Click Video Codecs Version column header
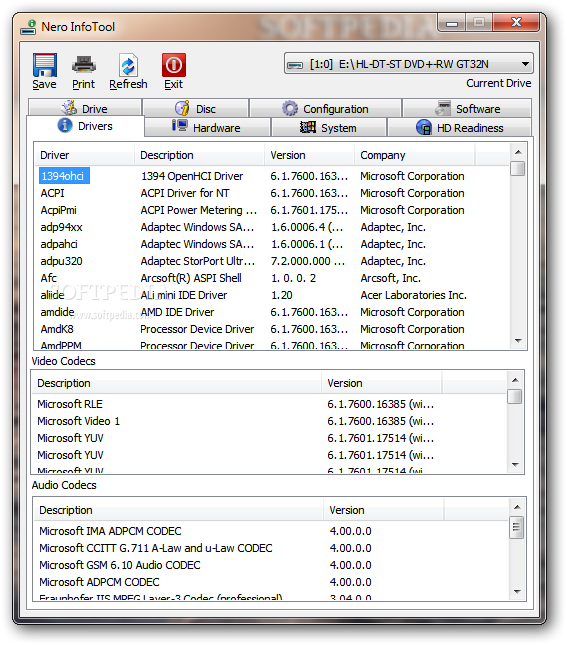 click(382, 383)
